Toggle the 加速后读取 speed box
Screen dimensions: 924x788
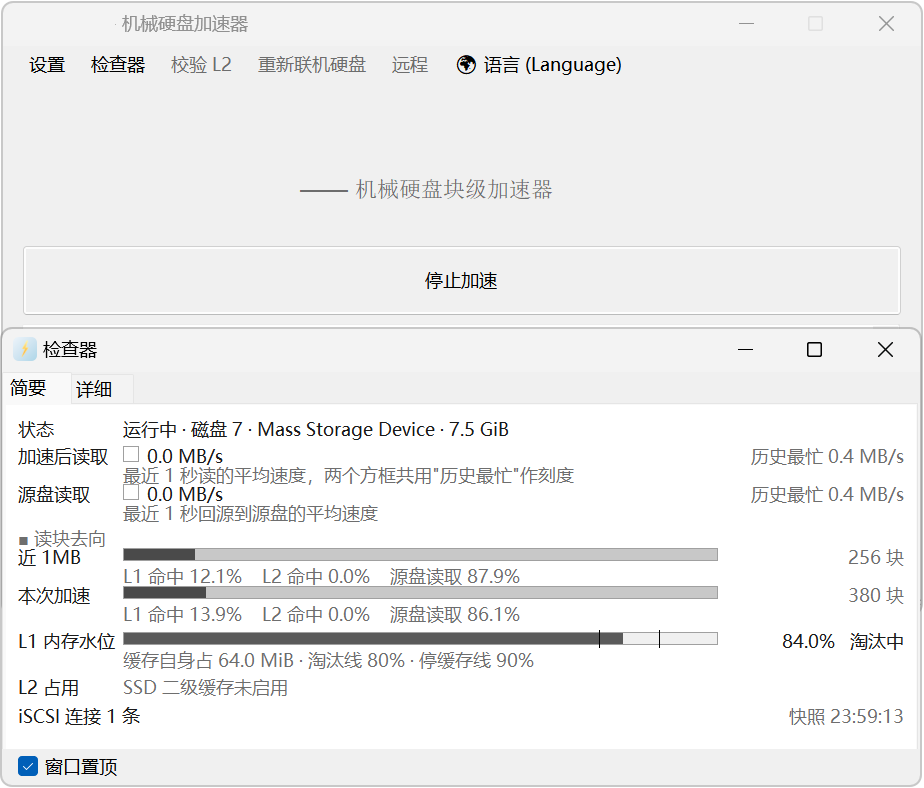click(x=131, y=454)
